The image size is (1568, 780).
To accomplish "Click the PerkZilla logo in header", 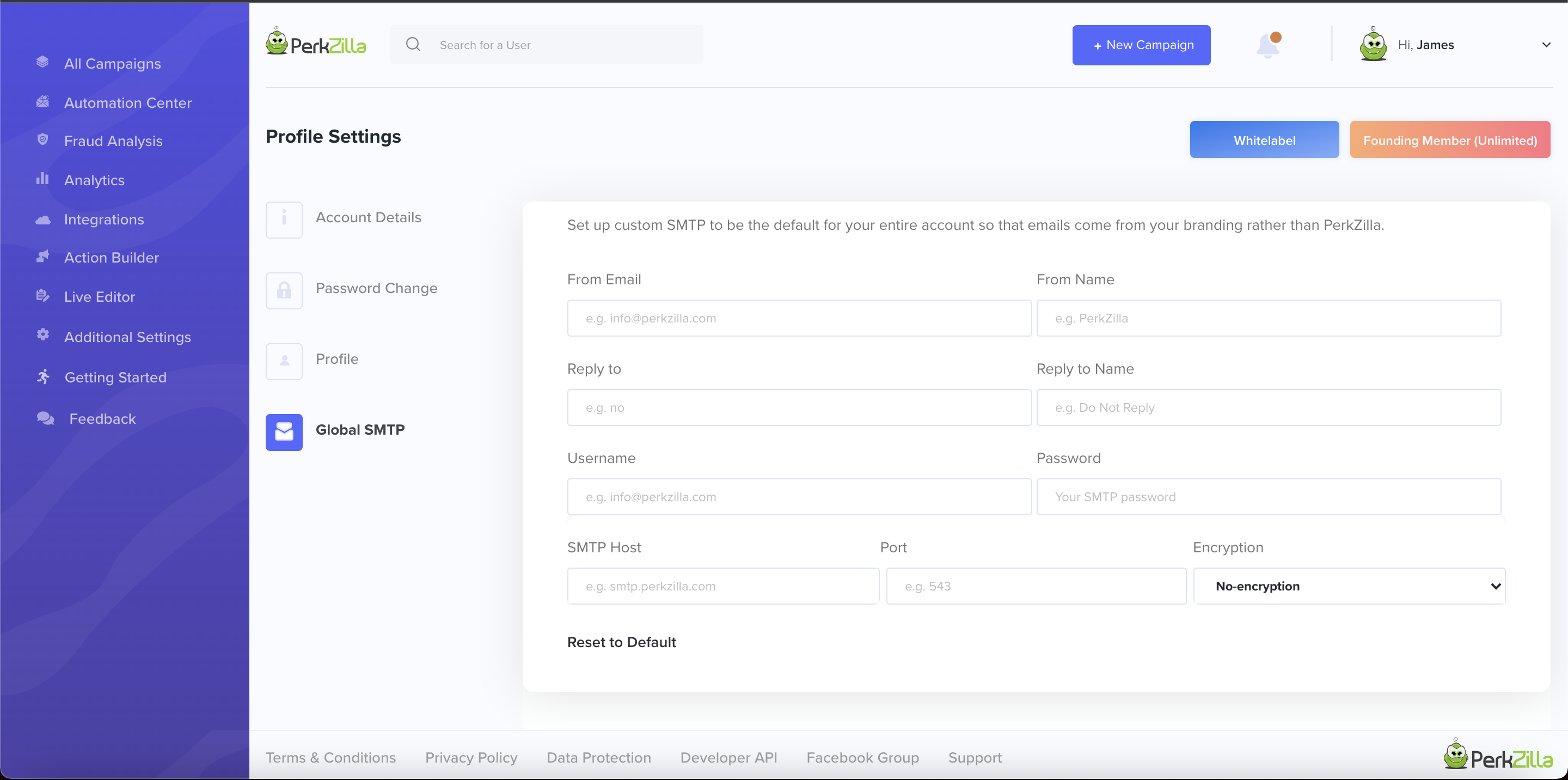I will pyautogui.click(x=316, y=42).
